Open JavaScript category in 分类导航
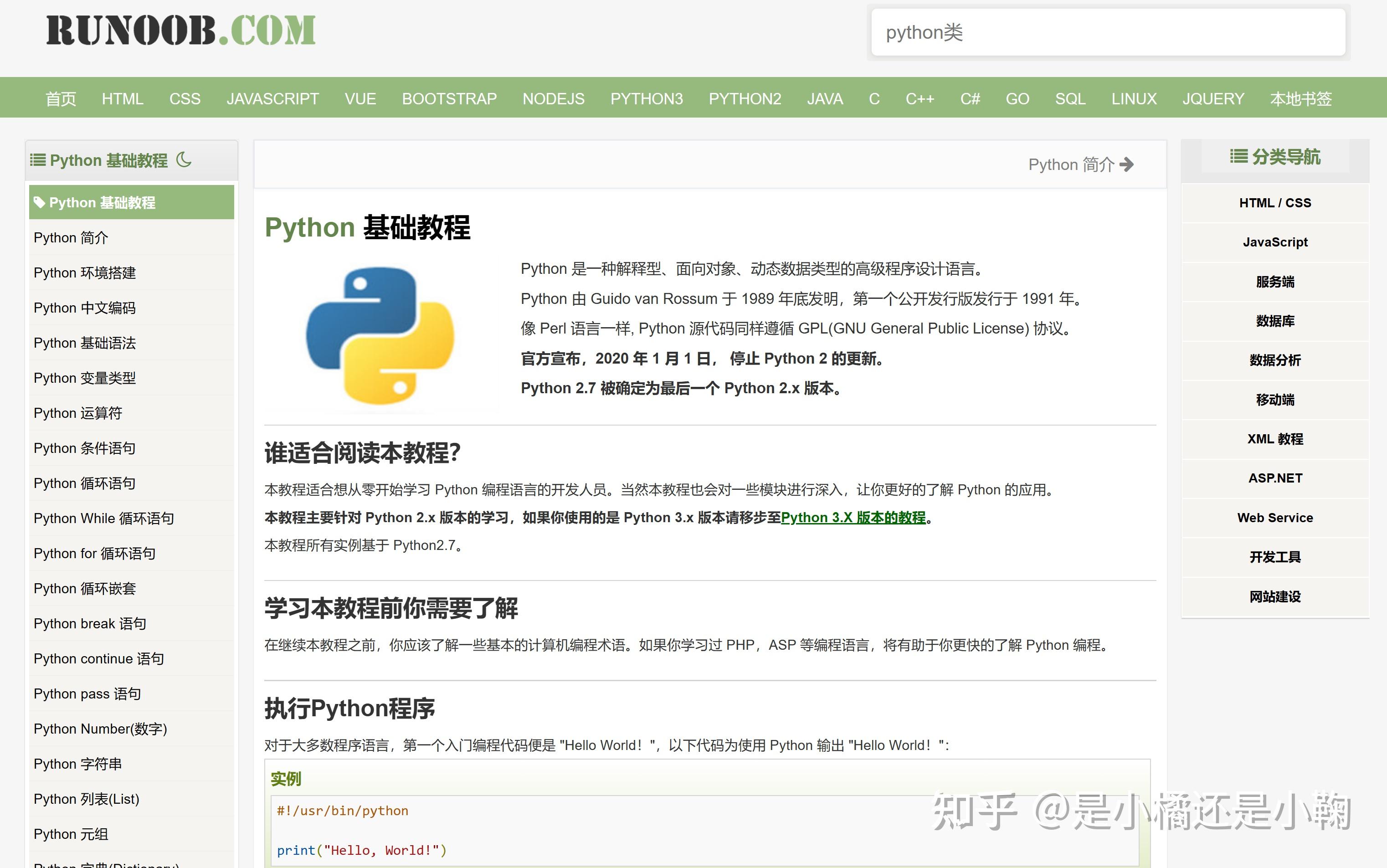Image resolution: width=1387 pixels, height=868 pixels. tap(1275, 242)
